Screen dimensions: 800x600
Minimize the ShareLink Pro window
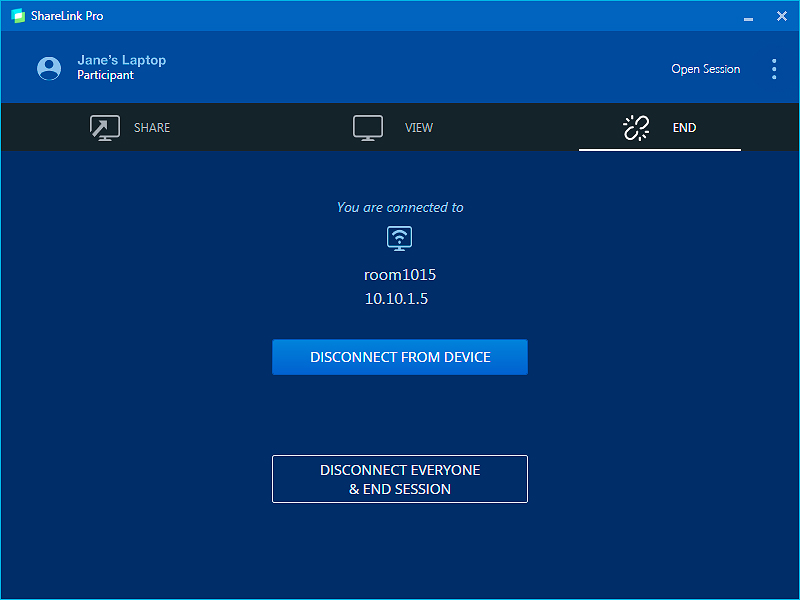[x=748, y=17]
